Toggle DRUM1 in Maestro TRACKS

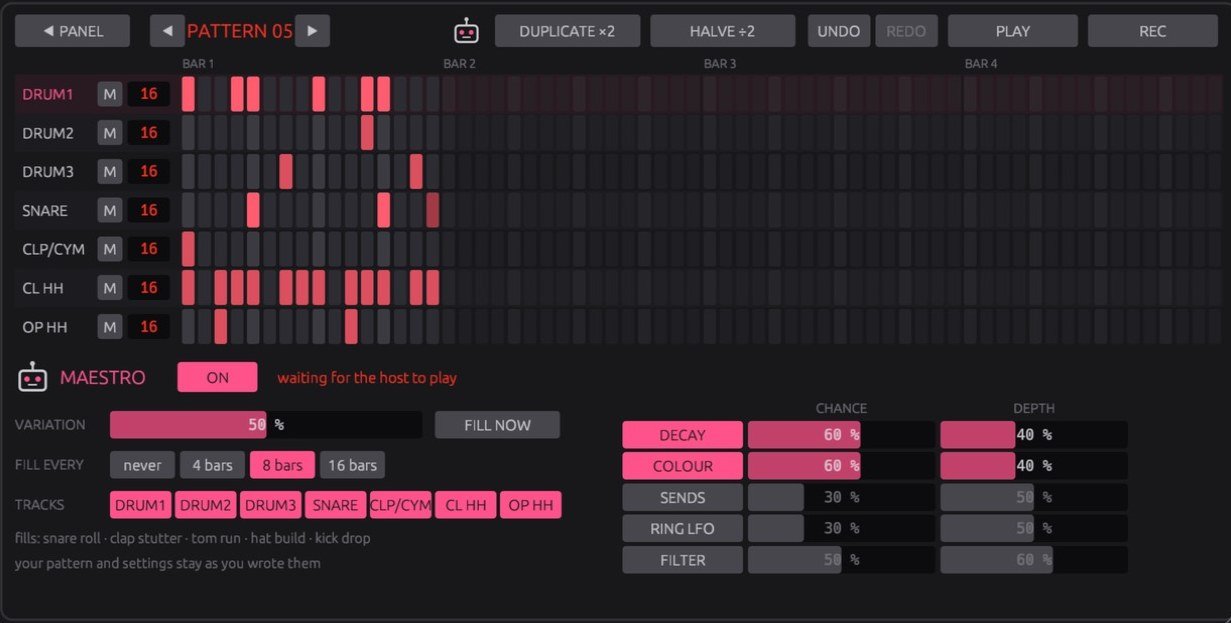coord(141,505)
